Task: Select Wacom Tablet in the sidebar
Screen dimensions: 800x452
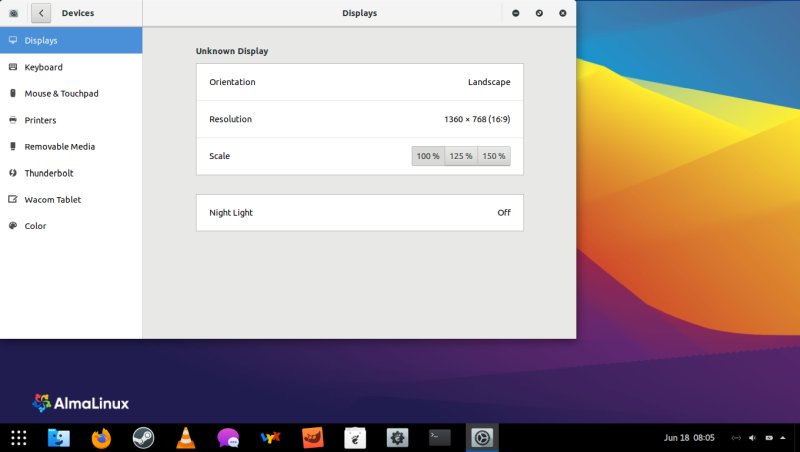Action: point(52,199)
